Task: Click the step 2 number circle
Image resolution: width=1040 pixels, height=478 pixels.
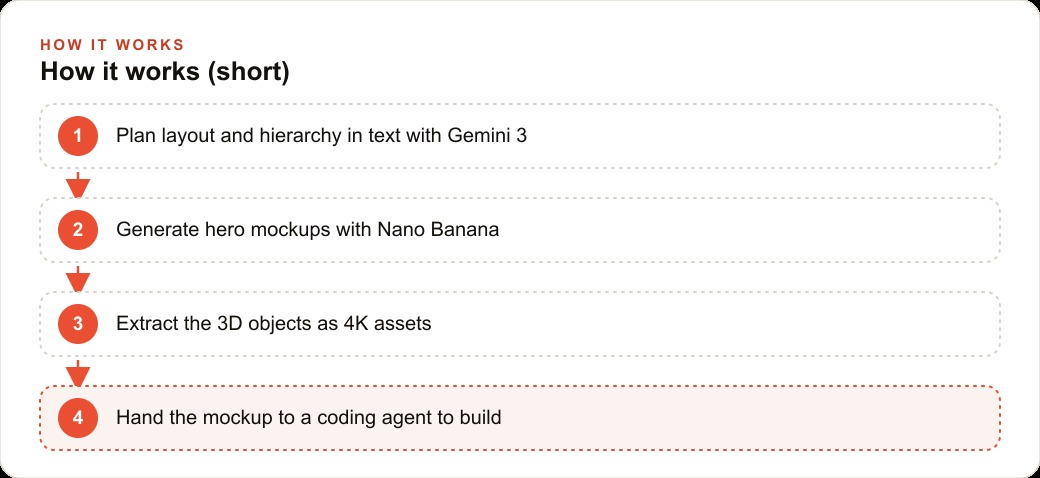Action: [78, 230]
